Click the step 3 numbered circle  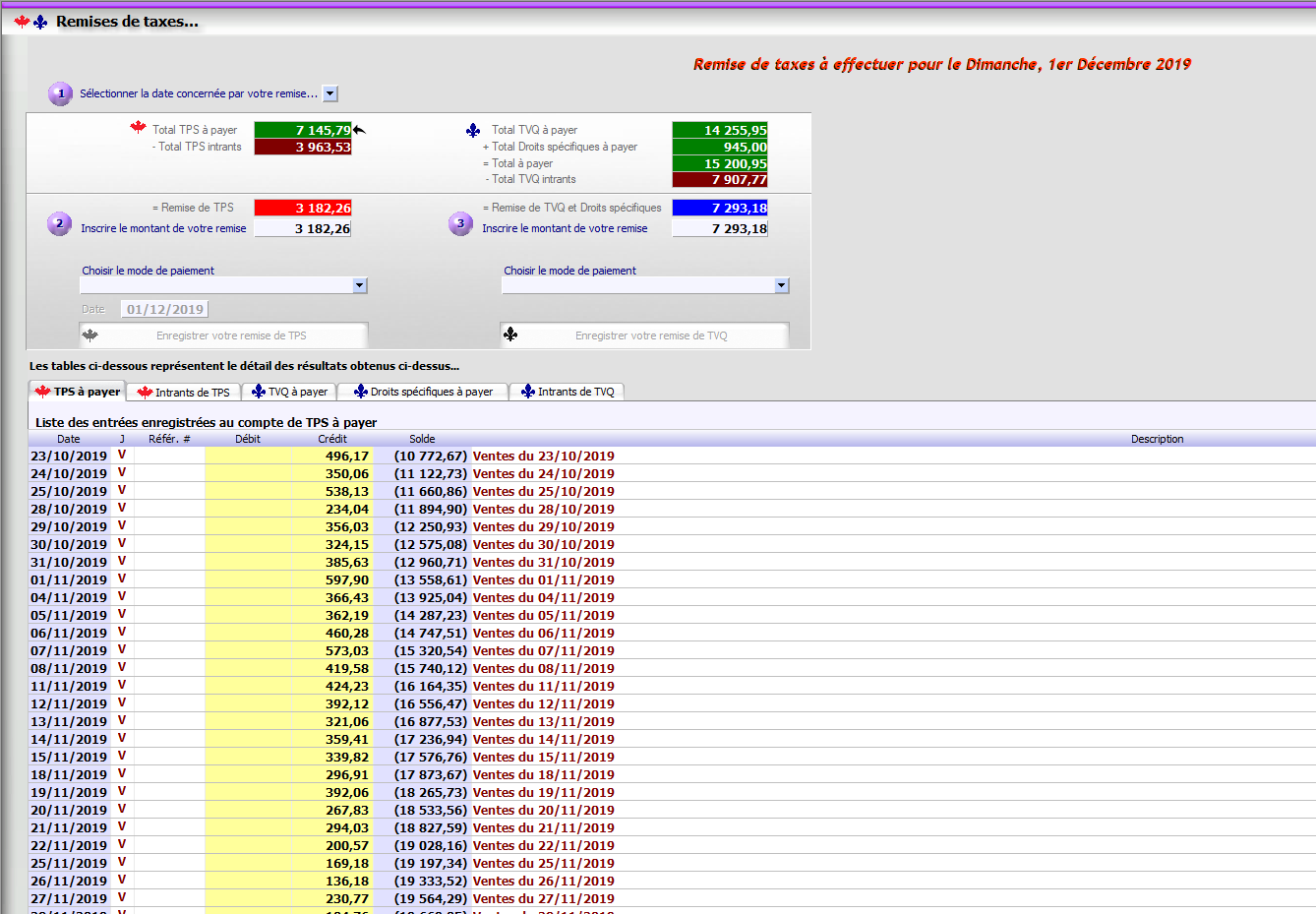point(460,224)
